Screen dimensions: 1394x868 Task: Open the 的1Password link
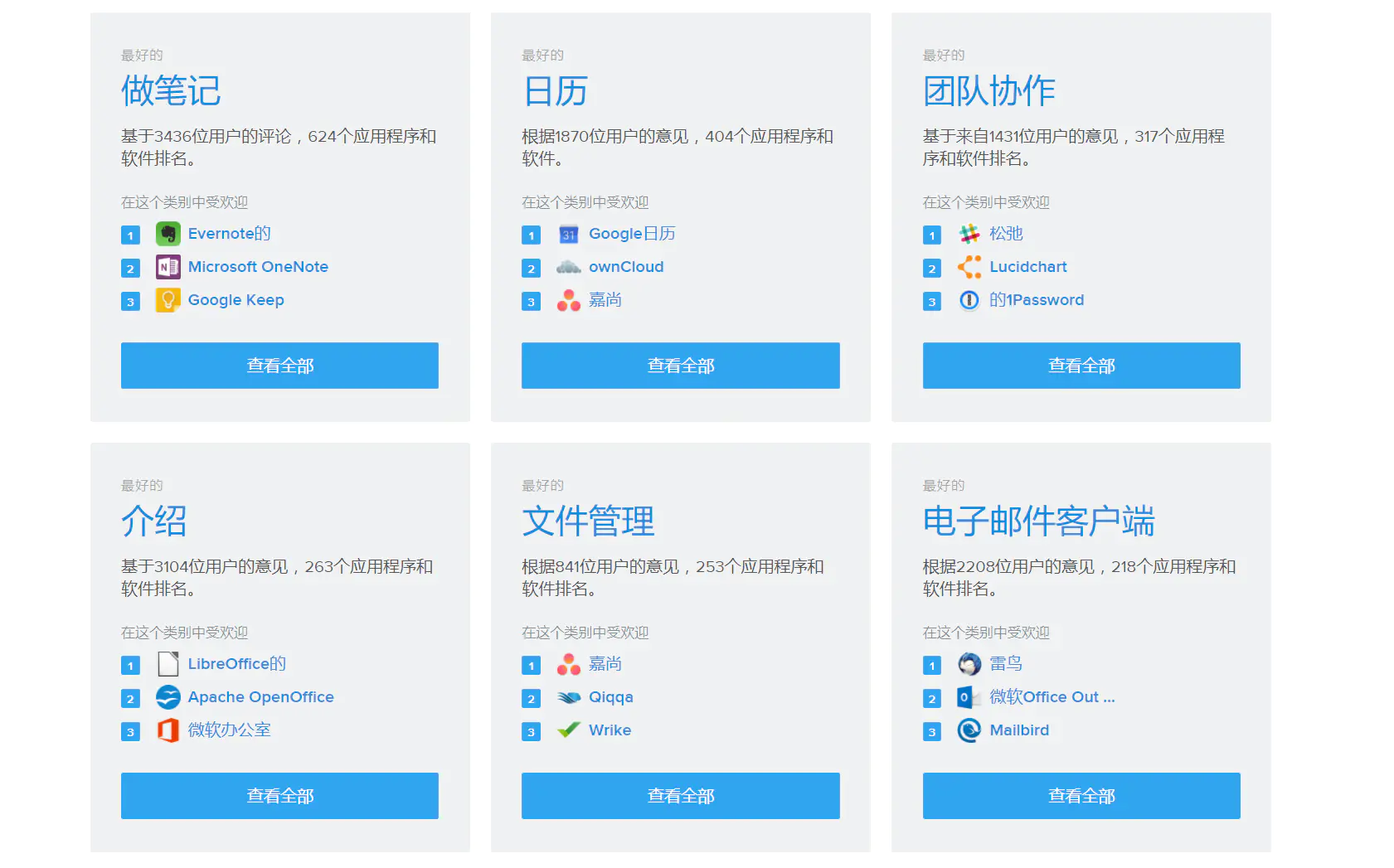coord(1037,300)
